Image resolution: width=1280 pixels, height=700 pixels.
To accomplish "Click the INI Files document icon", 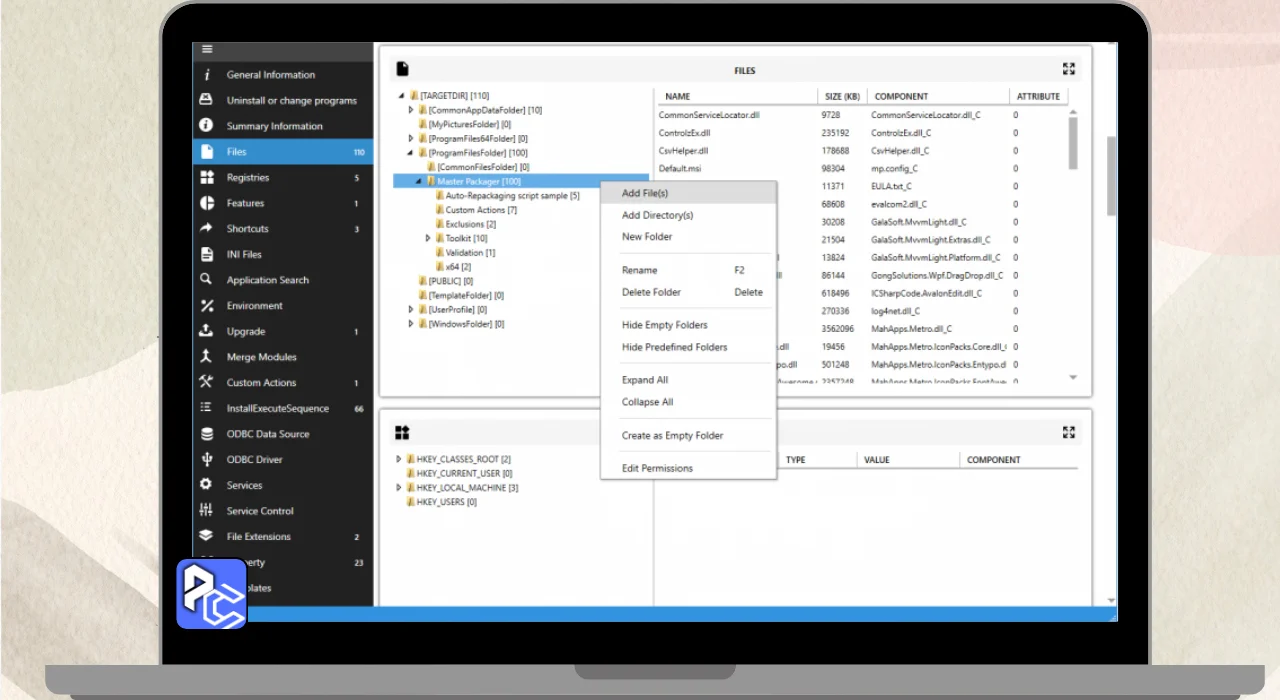I will point(207,254).
